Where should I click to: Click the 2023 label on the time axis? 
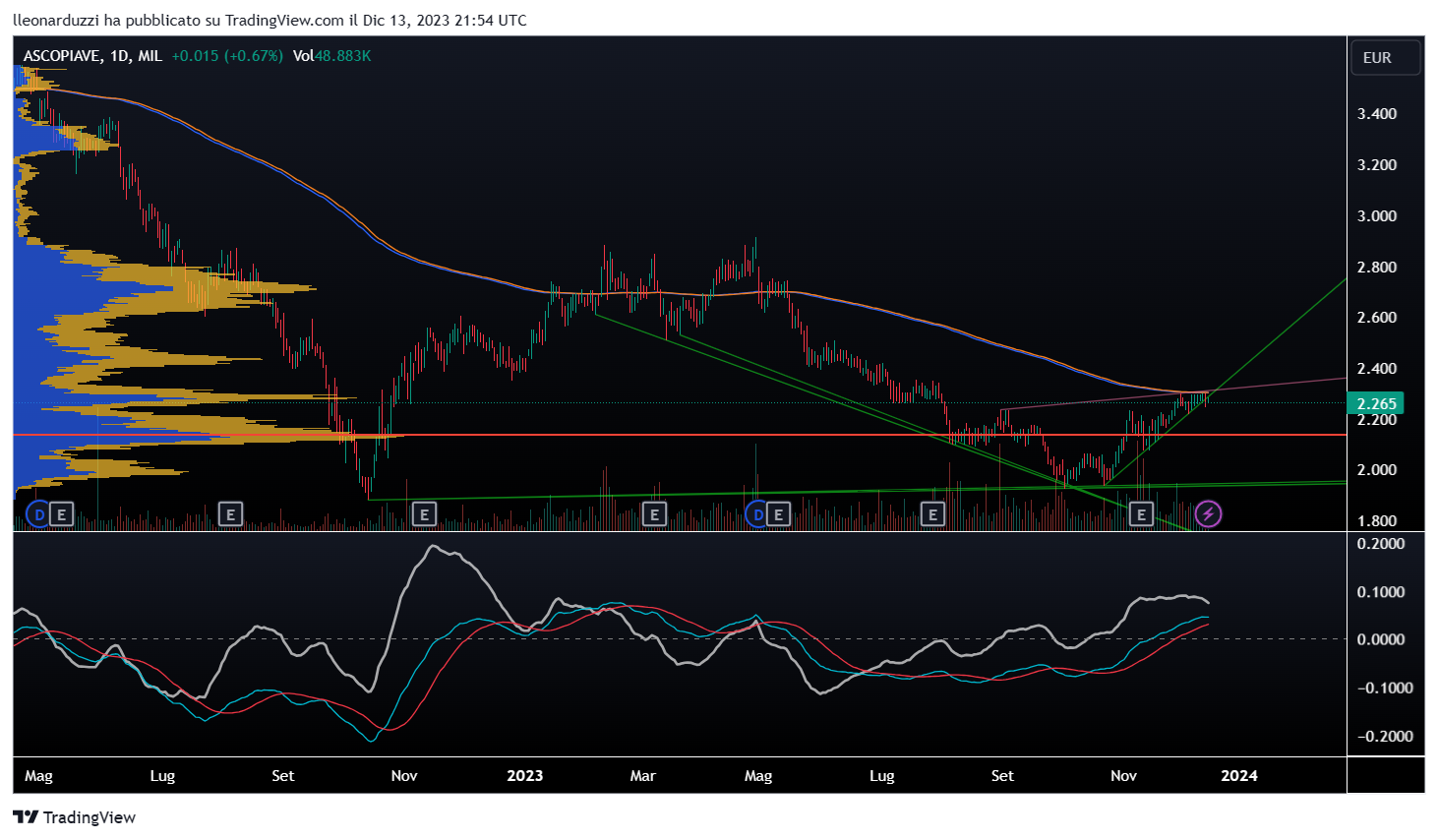tap(525, 776)
